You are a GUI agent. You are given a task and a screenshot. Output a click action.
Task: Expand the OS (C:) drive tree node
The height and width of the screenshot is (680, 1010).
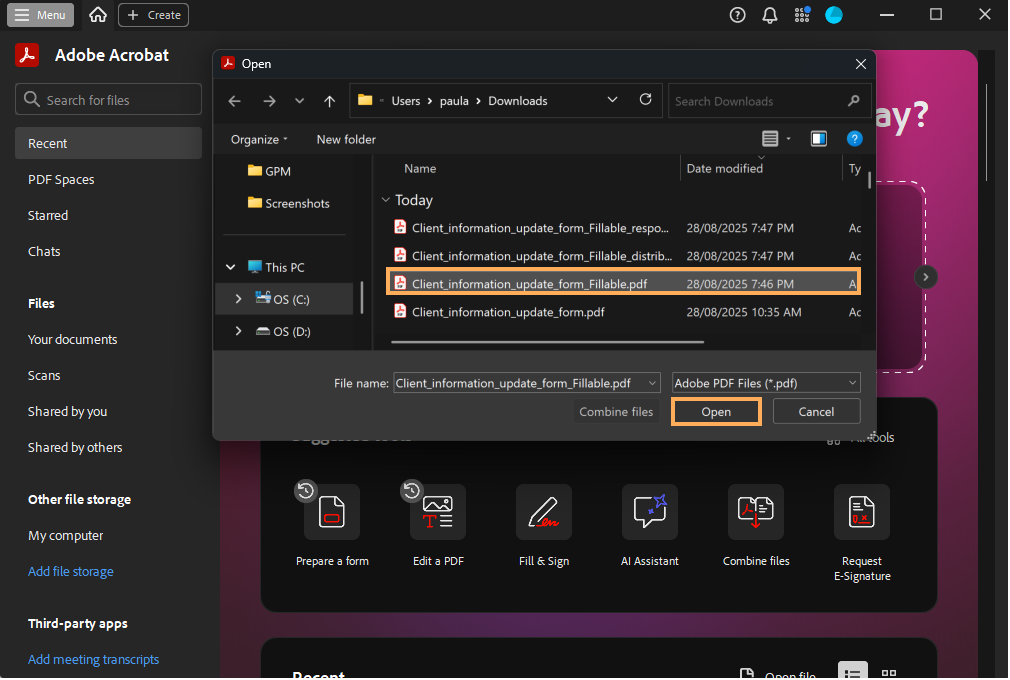click(x=238, y=299)
